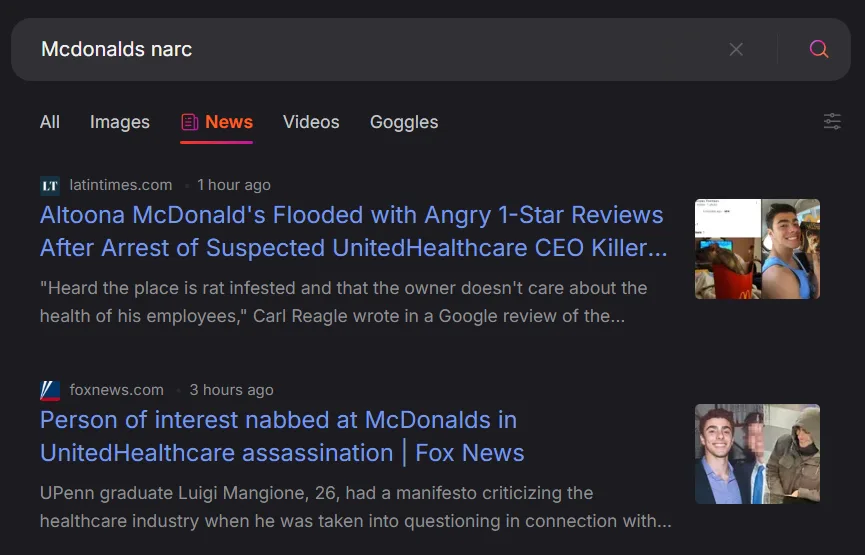Click the UPenn graduate snippet text

coord(356,507)
